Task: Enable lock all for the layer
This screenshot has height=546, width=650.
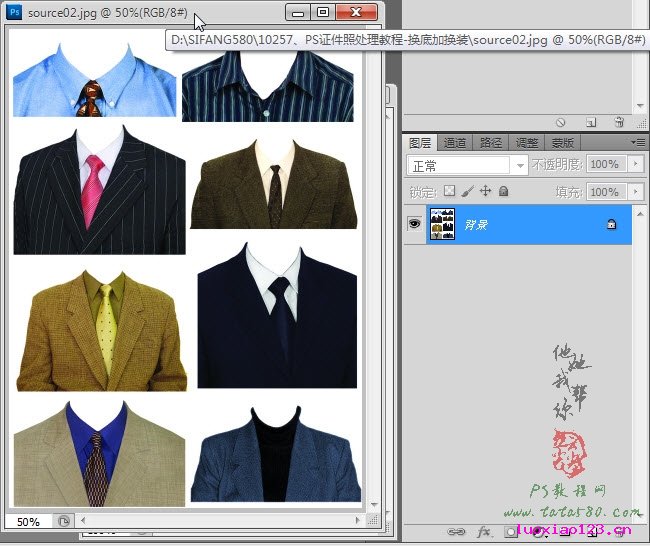Action: tap(503, 191)
